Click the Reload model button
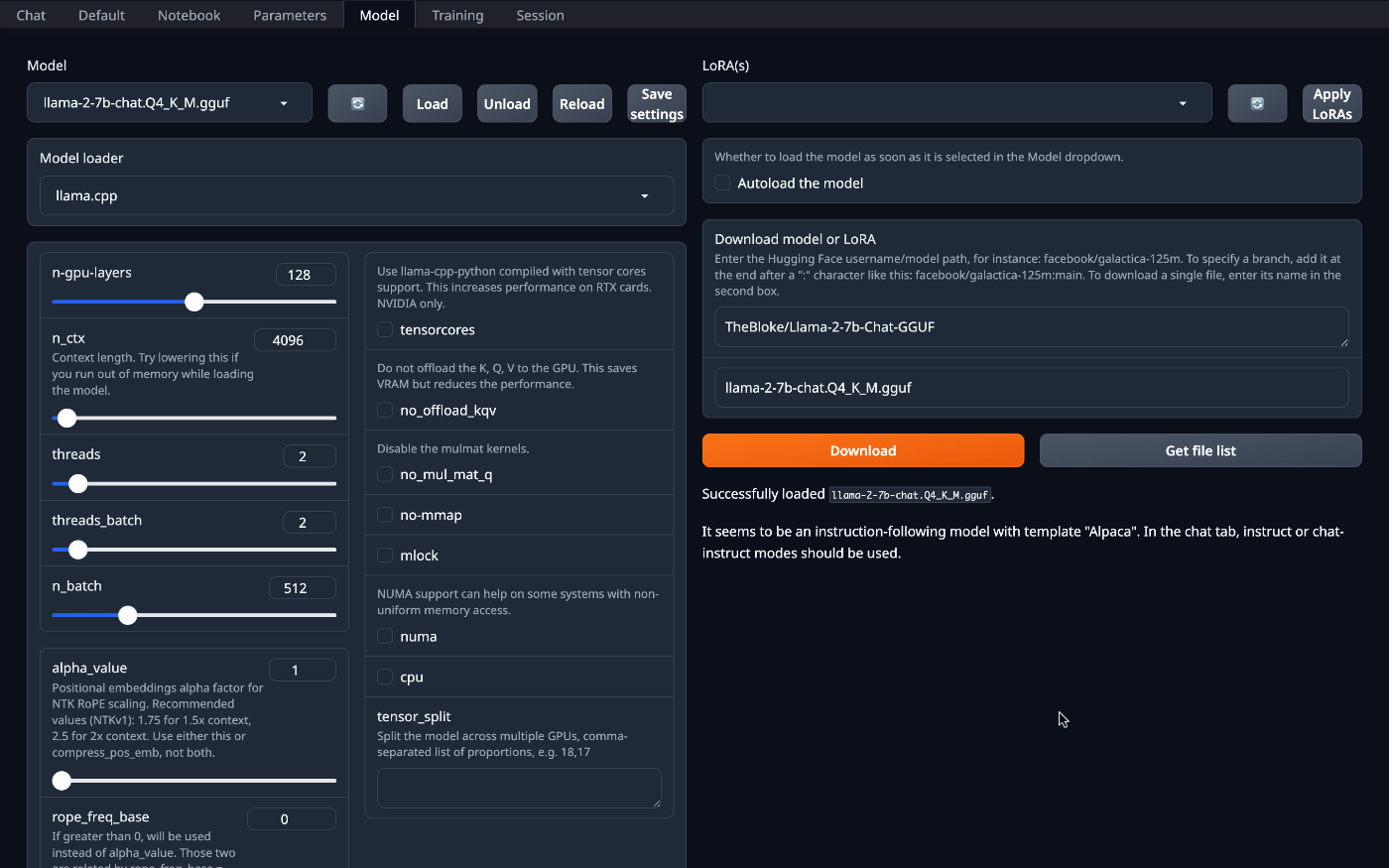 581,103
